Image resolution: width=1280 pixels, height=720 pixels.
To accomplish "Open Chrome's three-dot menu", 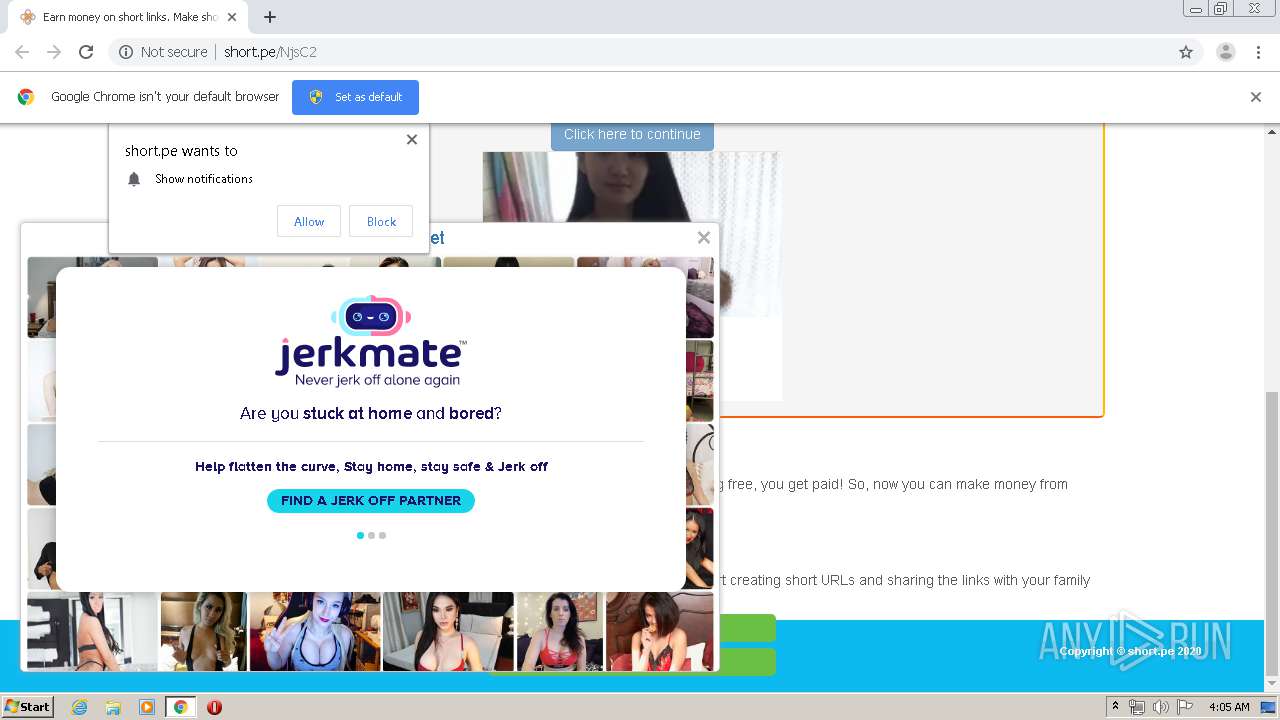I will [x=1258, y=52].
